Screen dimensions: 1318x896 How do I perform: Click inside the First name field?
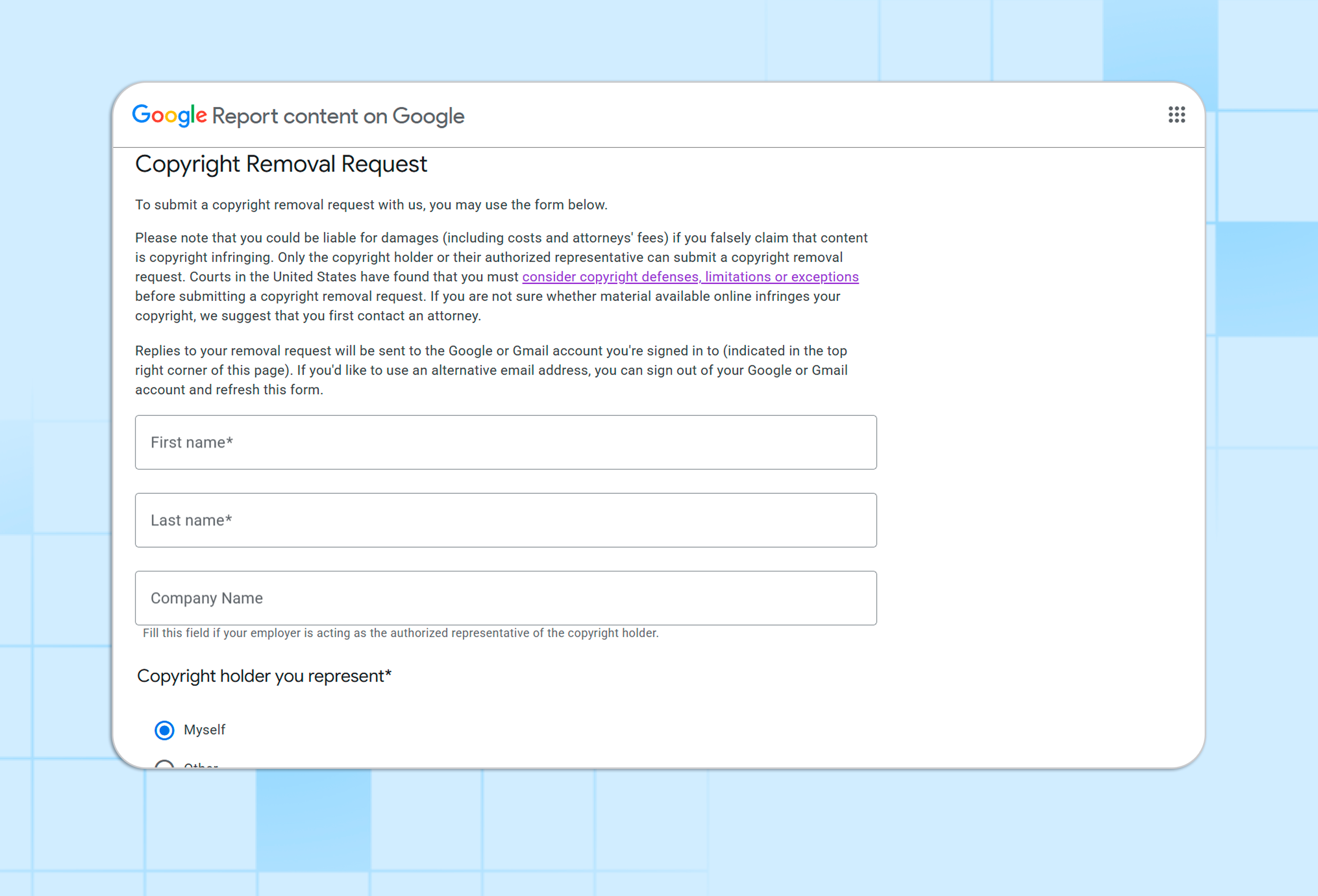click(x=505, y=442)
